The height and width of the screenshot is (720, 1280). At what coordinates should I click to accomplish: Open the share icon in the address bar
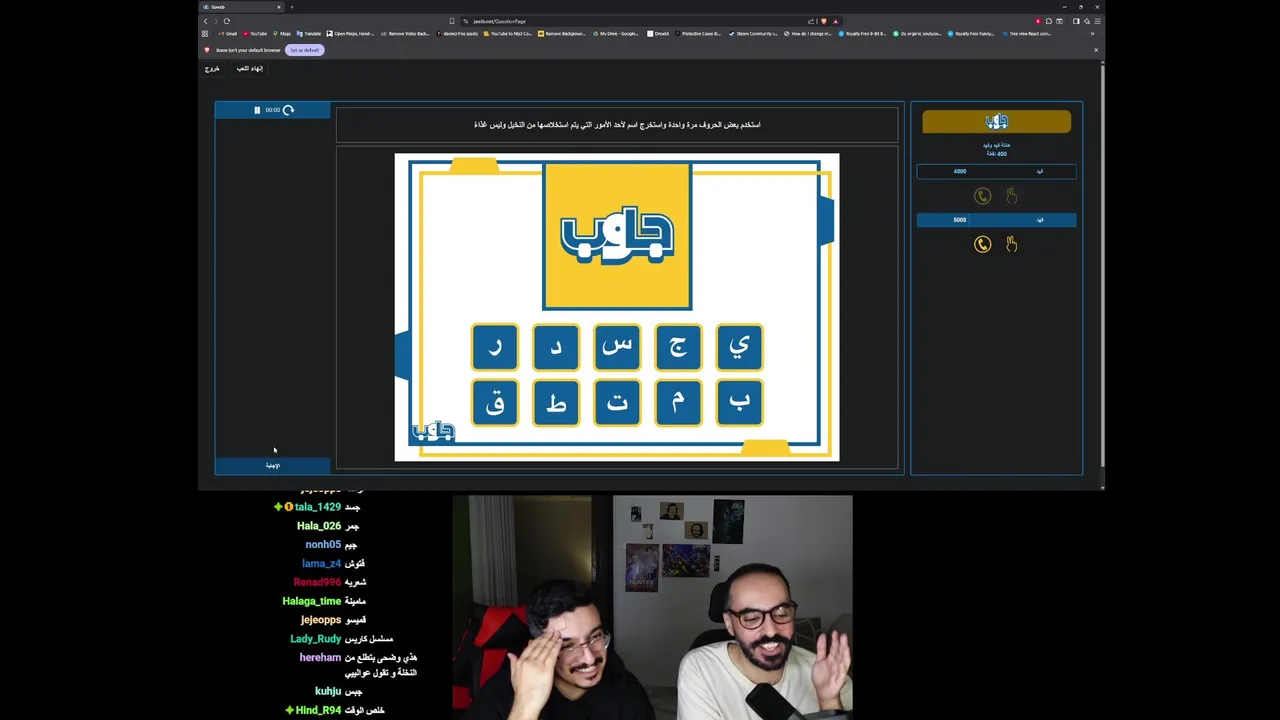pos(811,21)
